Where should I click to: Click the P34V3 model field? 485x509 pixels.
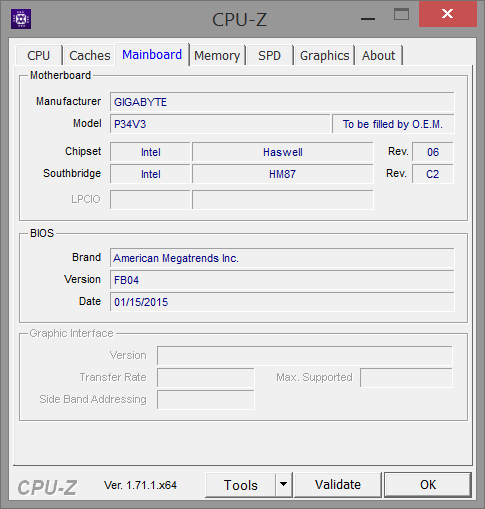point(220,124)
